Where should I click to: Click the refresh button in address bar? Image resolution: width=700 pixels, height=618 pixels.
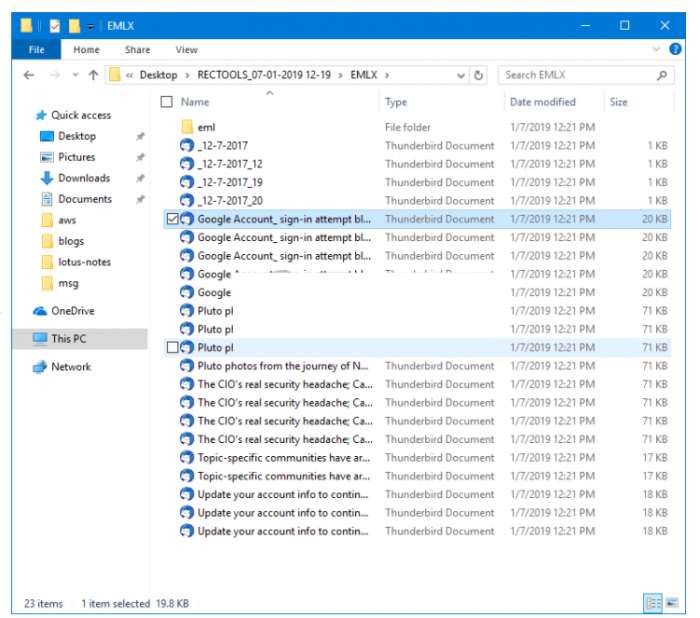[x=479, y=75]
